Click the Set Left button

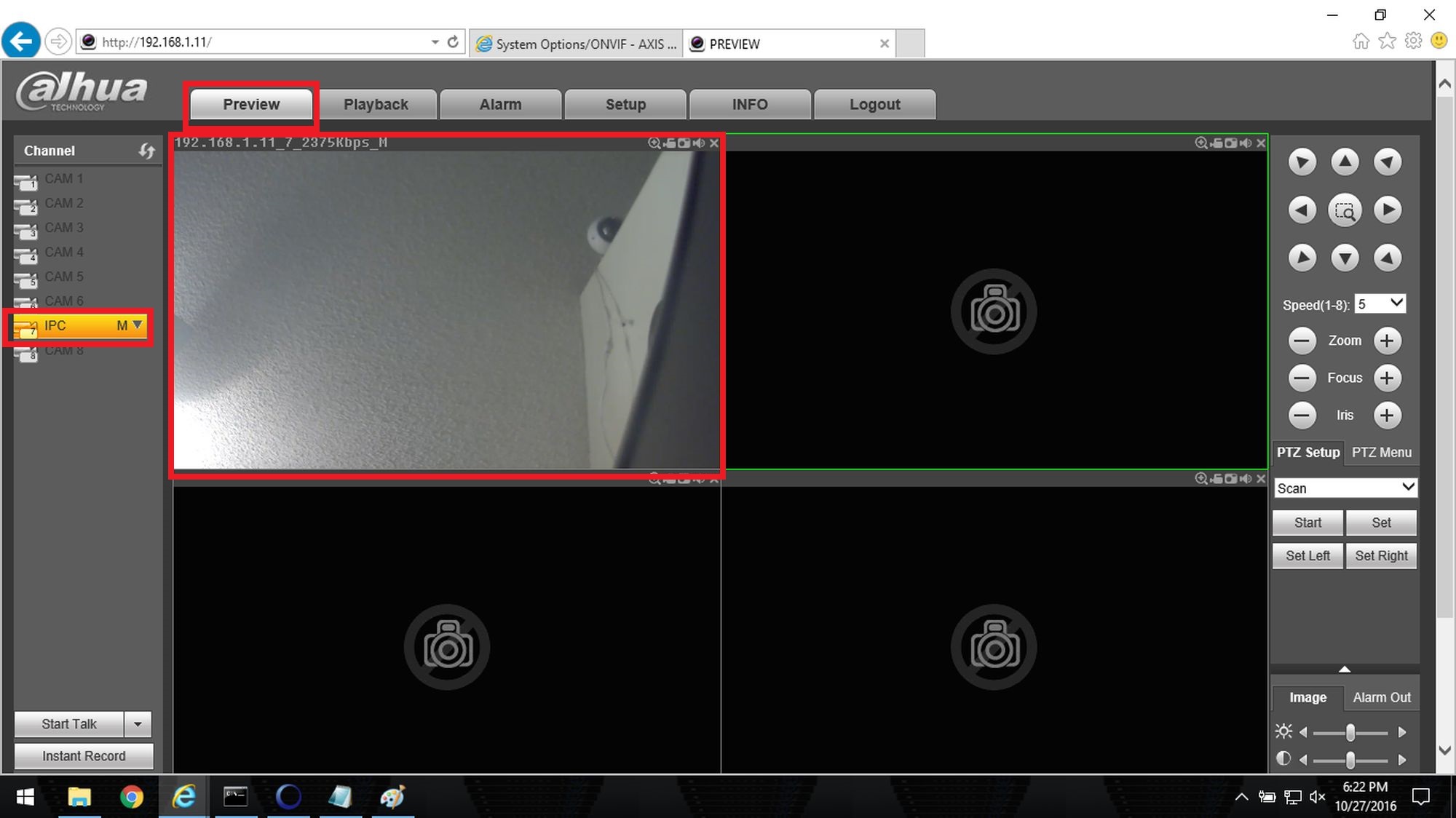(1307, 555)
